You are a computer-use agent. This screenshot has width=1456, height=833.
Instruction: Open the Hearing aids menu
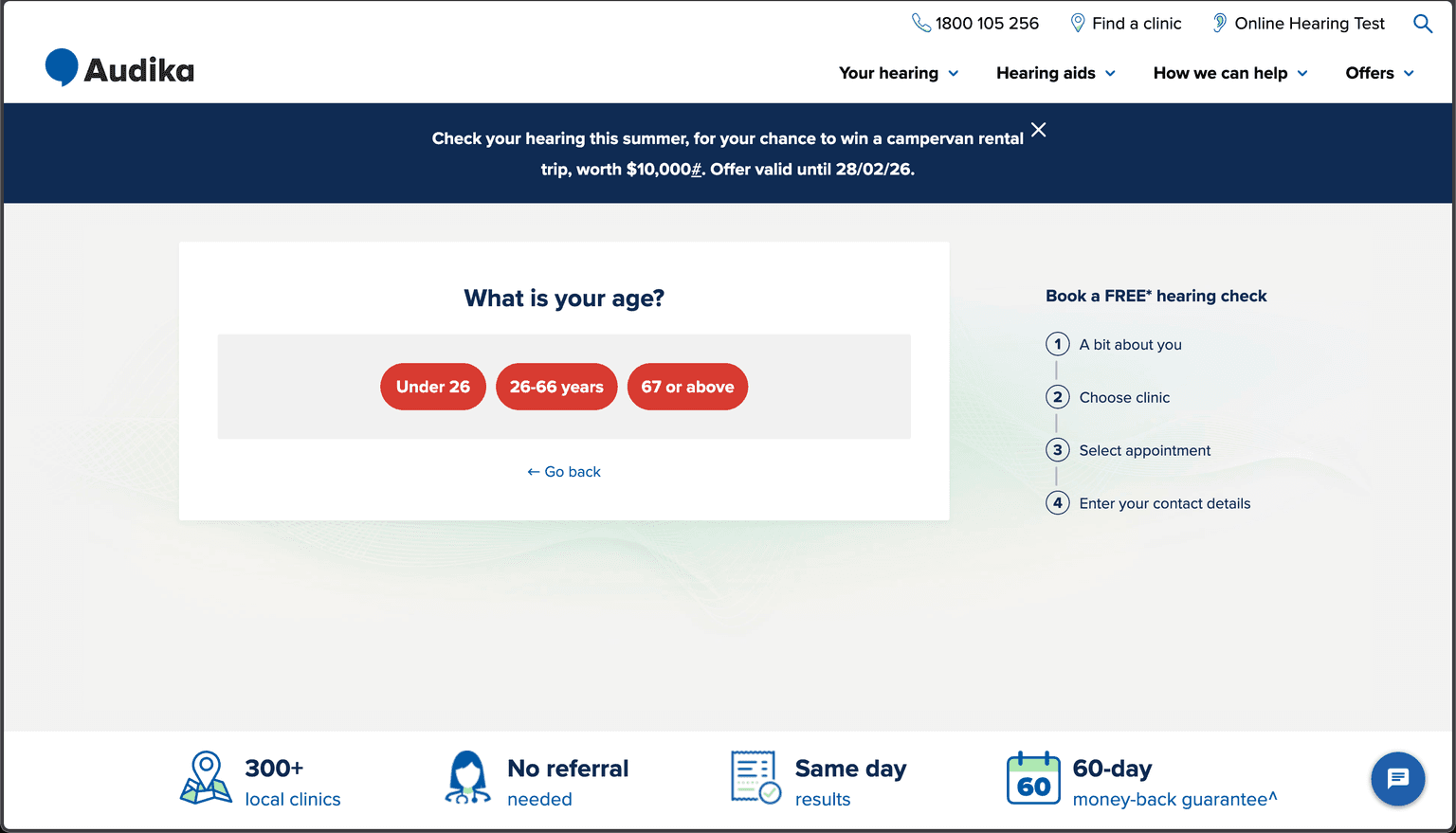(x=1053, y=73)
